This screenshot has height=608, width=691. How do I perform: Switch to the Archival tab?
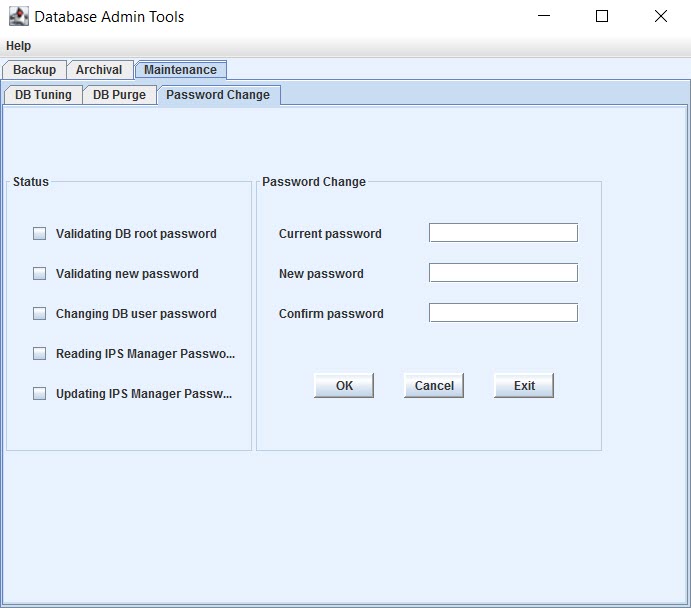point(99,70)
